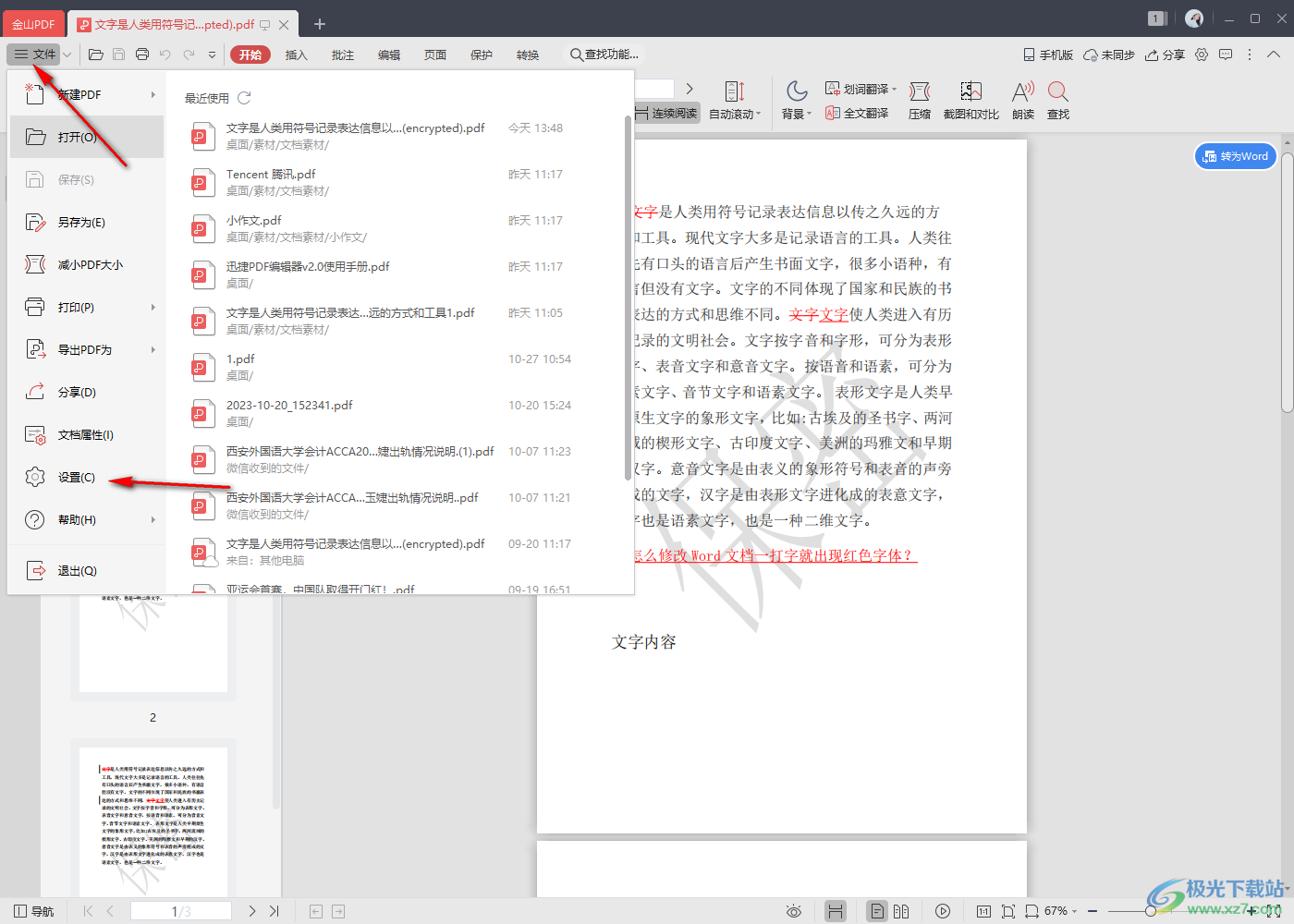Toggle 连续阅读 continuous reading

pyautogui.click(x=665, y=113)
